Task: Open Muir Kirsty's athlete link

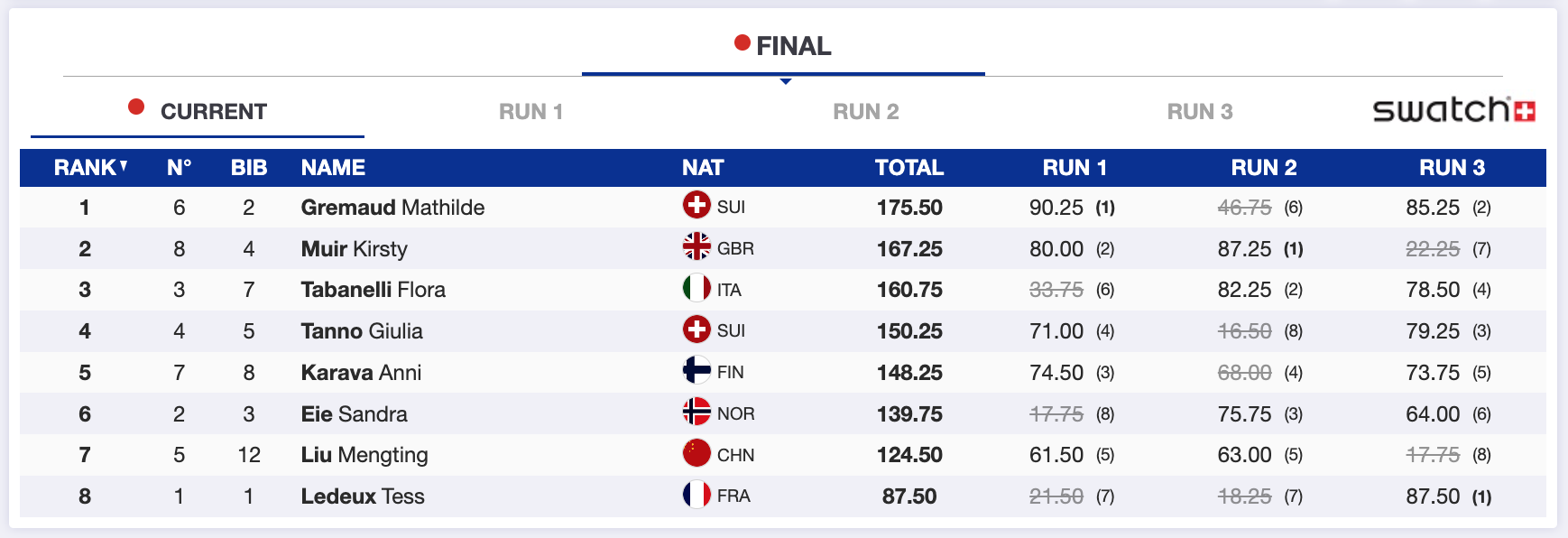Action: click(354, 249)
